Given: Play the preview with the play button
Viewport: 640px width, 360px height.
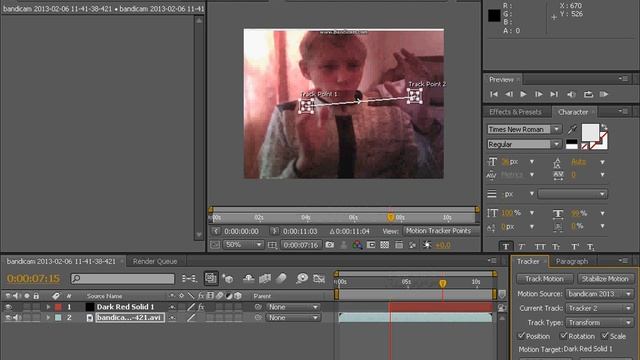Looking at the screenshot, I should (523, 94).
